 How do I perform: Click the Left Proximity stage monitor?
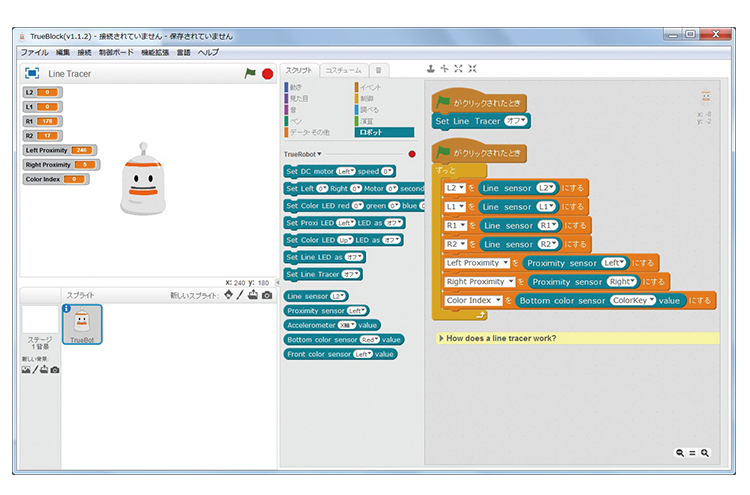59,150
